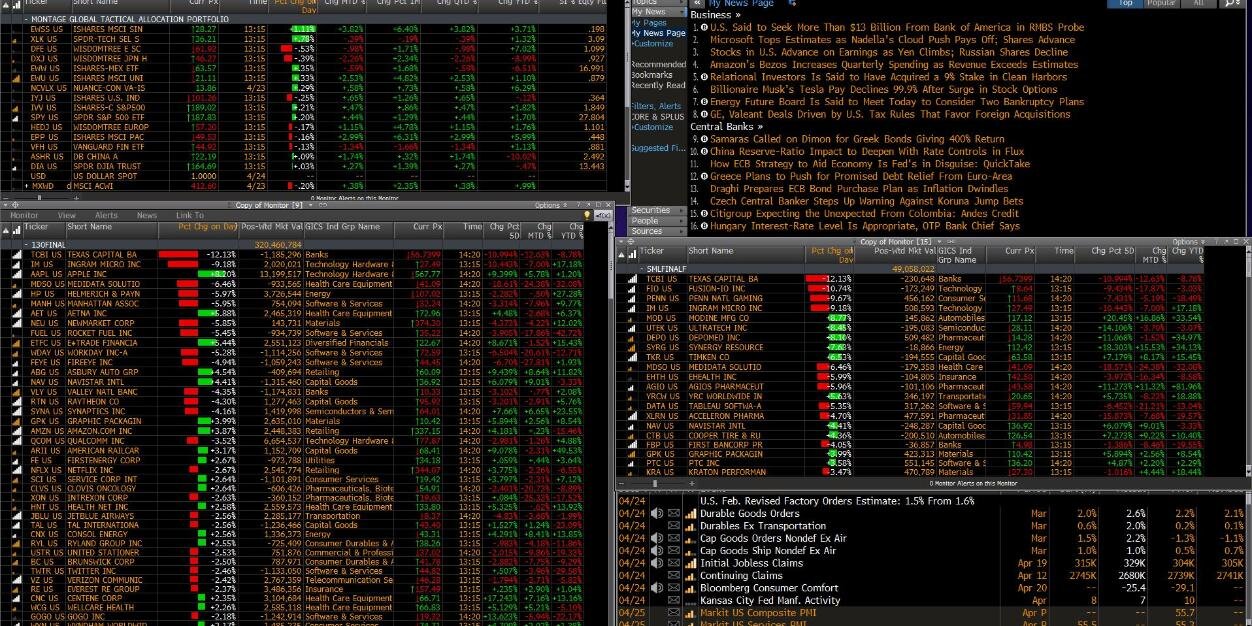This screenshot has width=1252, height=626.
Task: Open chart icon for AET US AETNA row
Action: (x=17, y=313)
